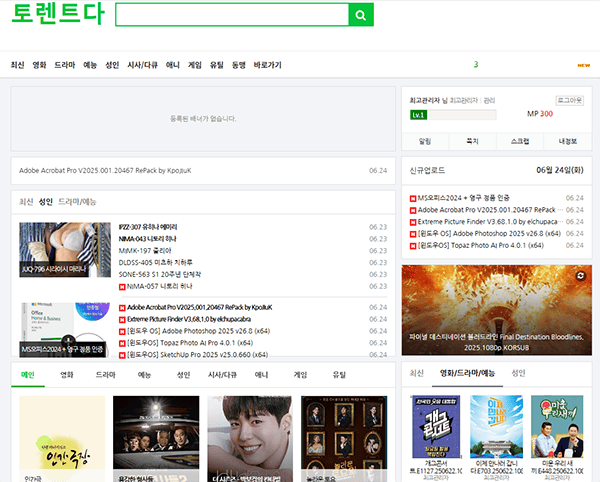Open 영화 in the top navigation bar

pos(39,65)
